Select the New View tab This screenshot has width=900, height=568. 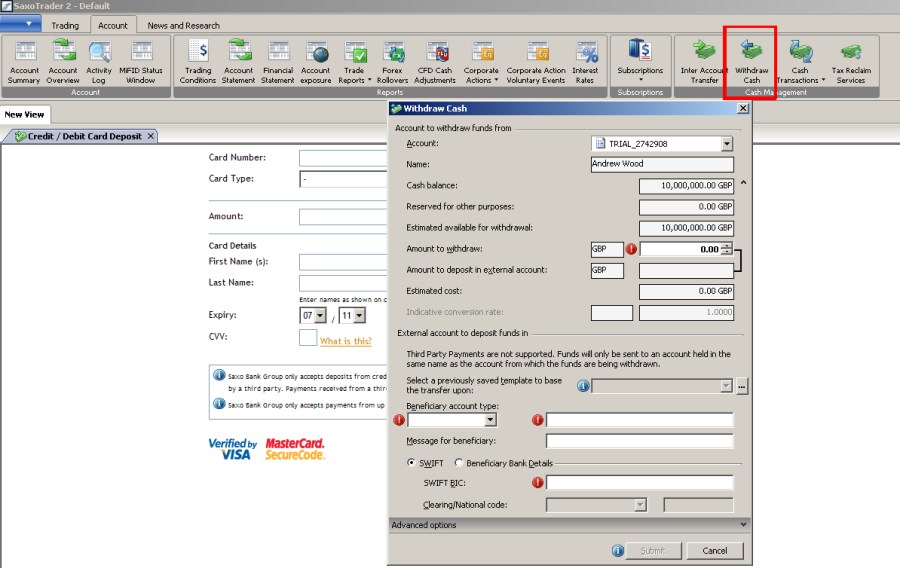pos(25,115)
